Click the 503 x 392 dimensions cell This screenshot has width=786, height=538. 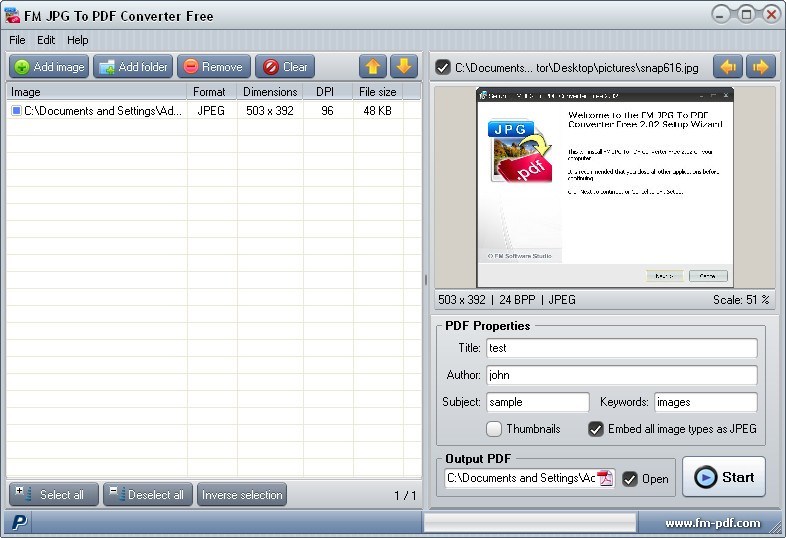270,111
